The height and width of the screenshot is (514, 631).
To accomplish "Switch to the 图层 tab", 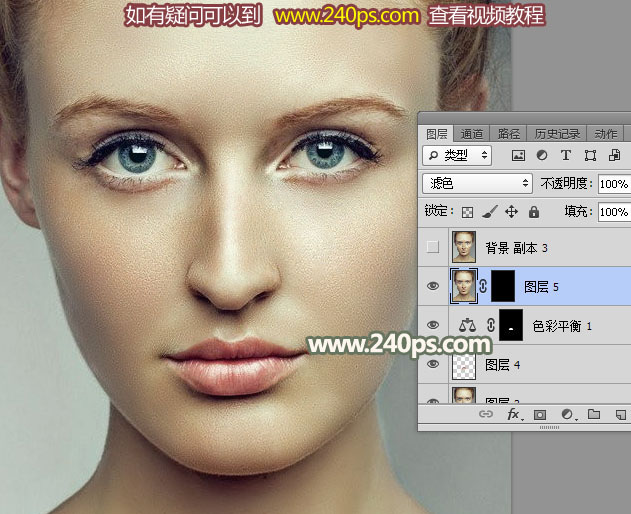I will (x=437, y=134).
